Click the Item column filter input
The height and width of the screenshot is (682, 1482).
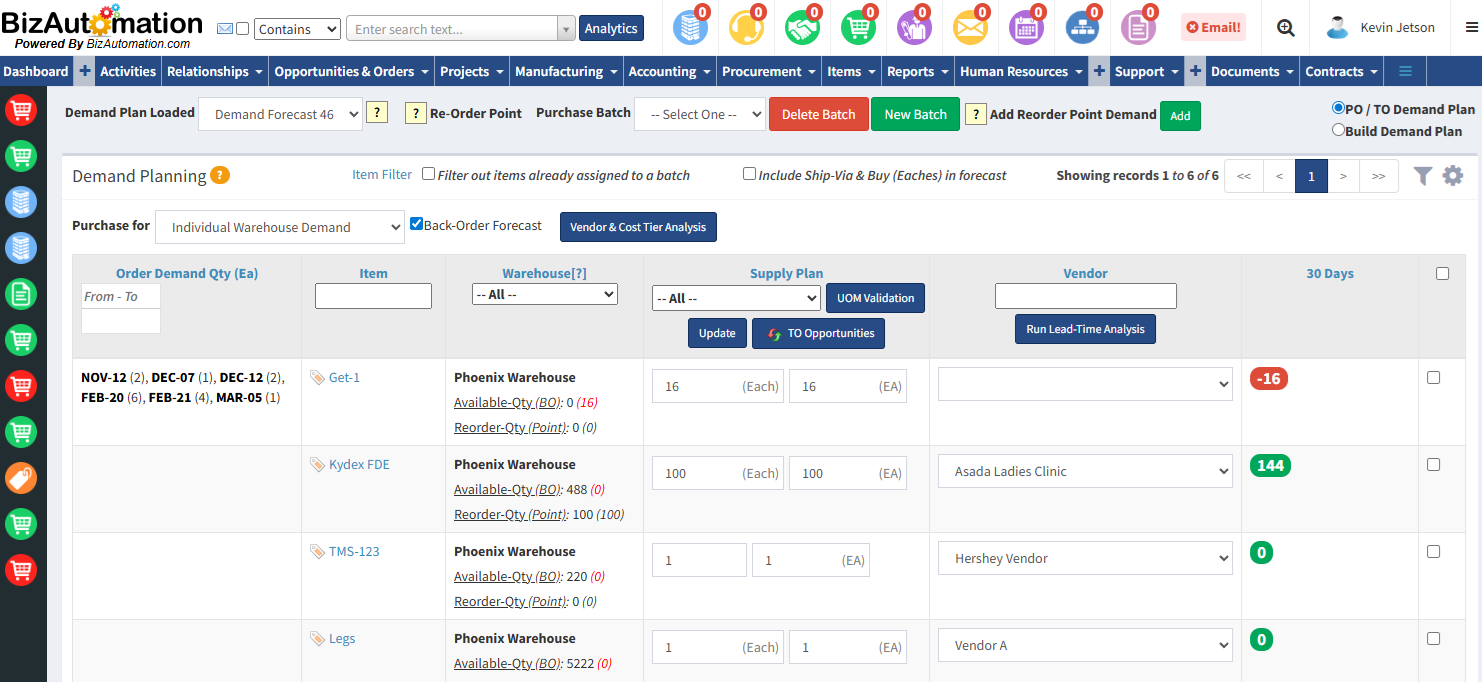click(373, 296)
